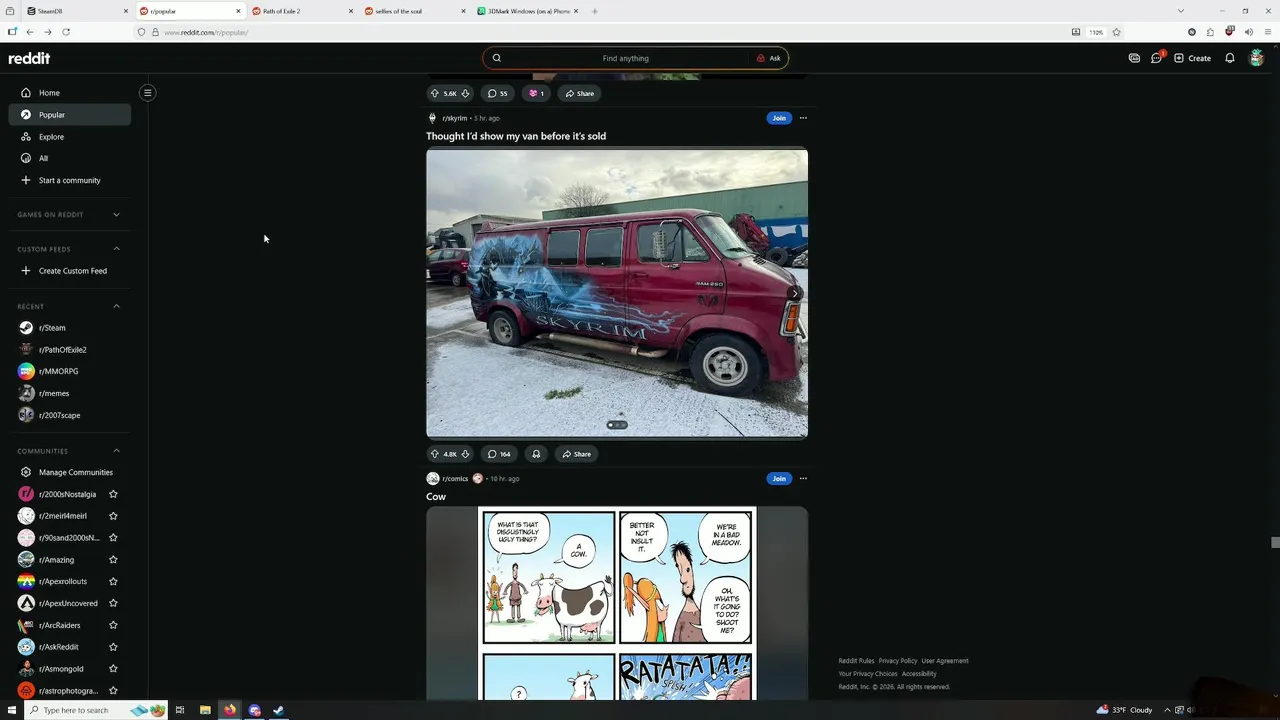Join the r/skyrim community
Screen dimensions: 1280x720
(x=779, y=118)
